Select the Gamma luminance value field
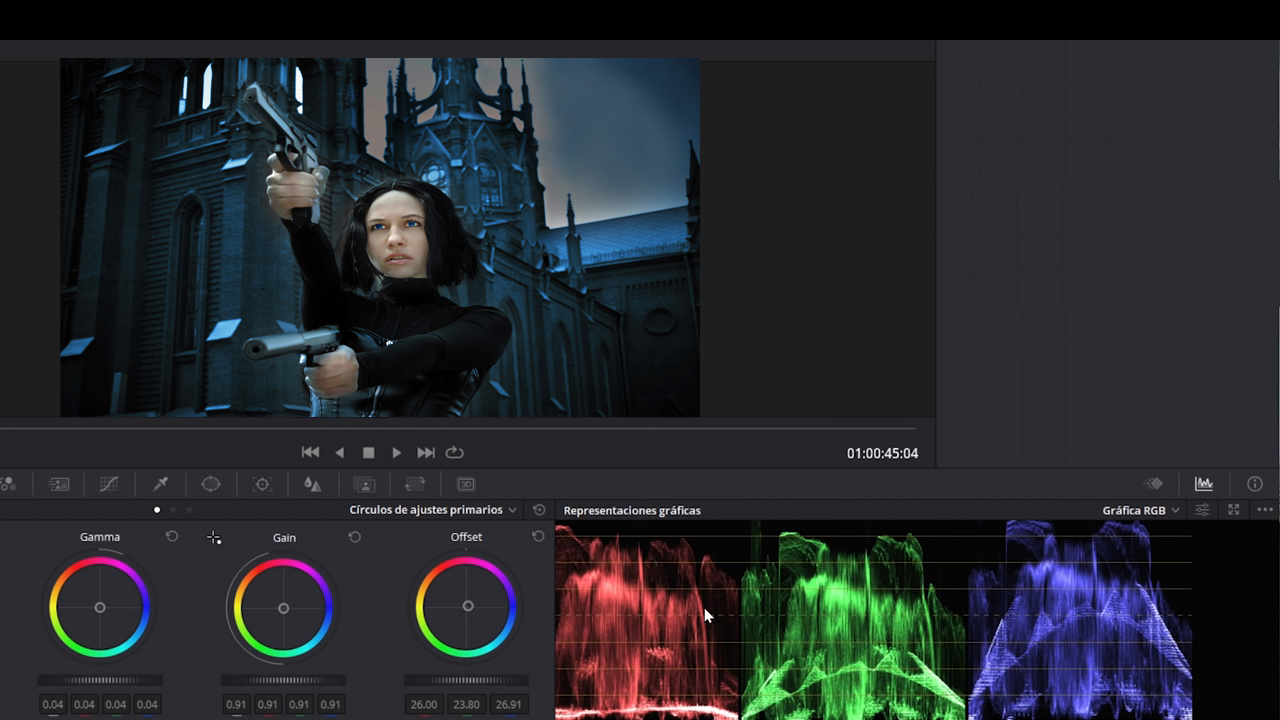 click(53, 704)
